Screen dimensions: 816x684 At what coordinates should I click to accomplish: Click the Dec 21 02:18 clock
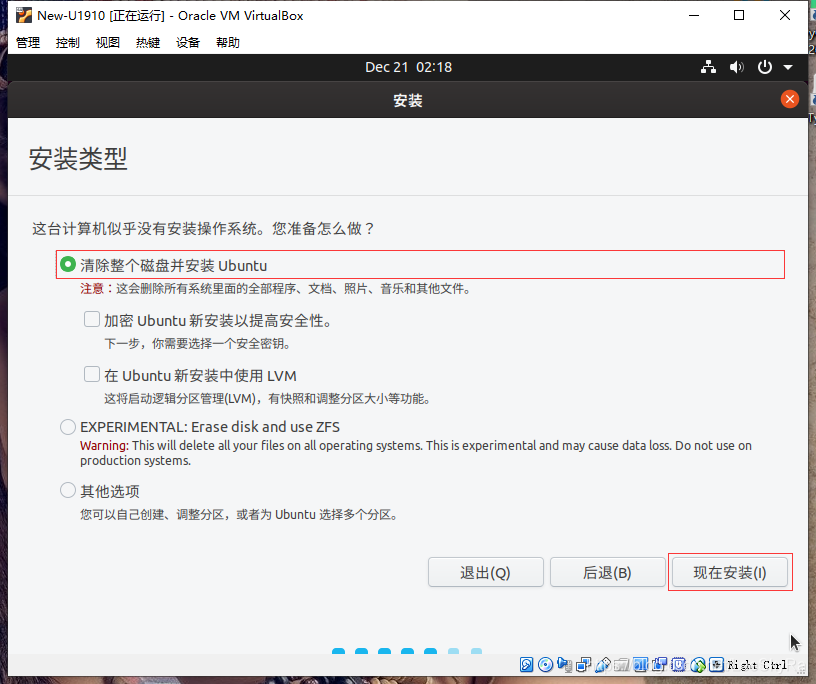[x=409, y=67]
